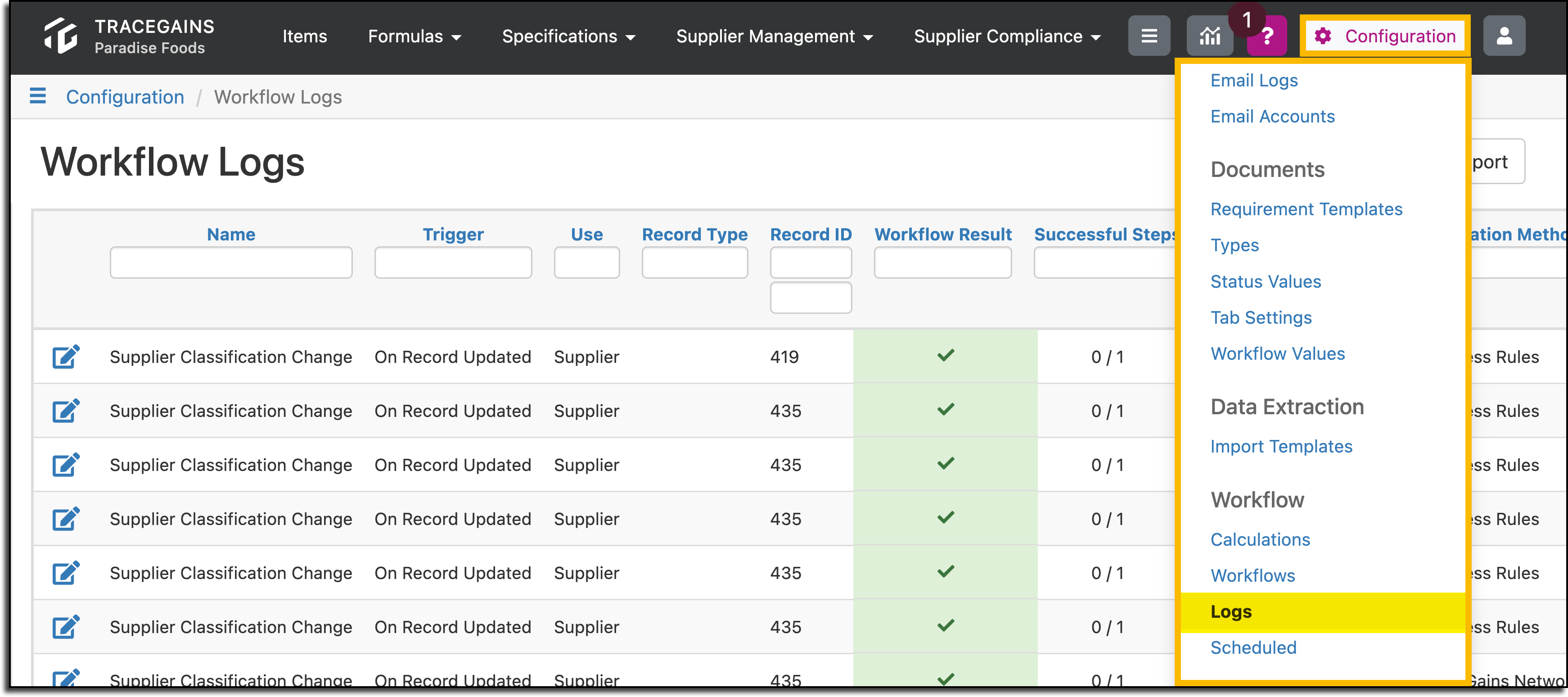Open the hamburger list menu in top bar

(x=1149, y=36)
